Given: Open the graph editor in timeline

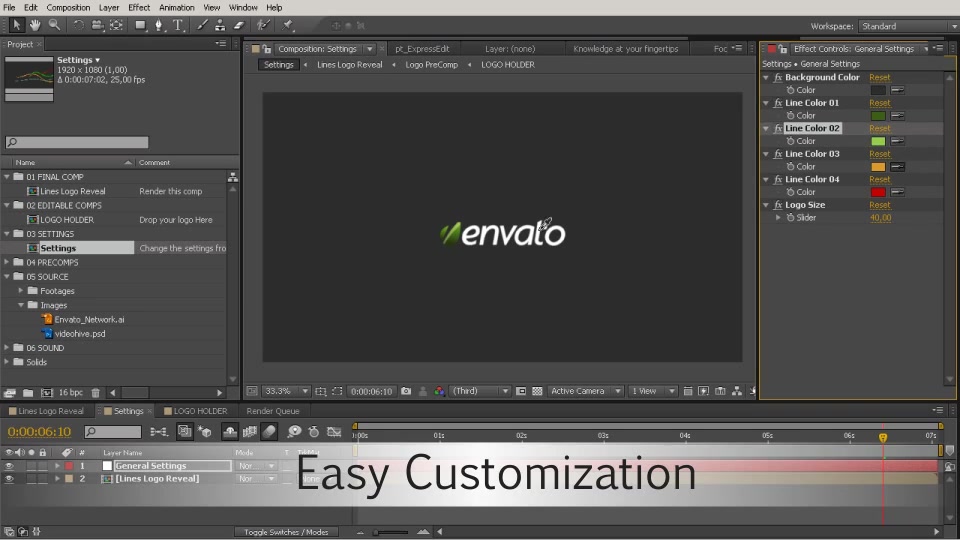Looking at the screenshot, I should [334, 432].
